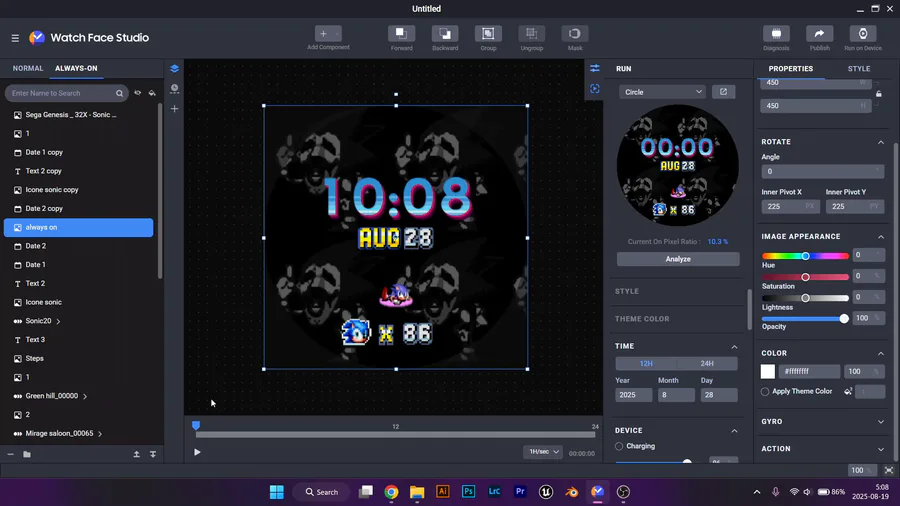Open the hamburger main menu
Image resolution: width=900 pixels, height=506 pixels.
[x=15, y=38]
